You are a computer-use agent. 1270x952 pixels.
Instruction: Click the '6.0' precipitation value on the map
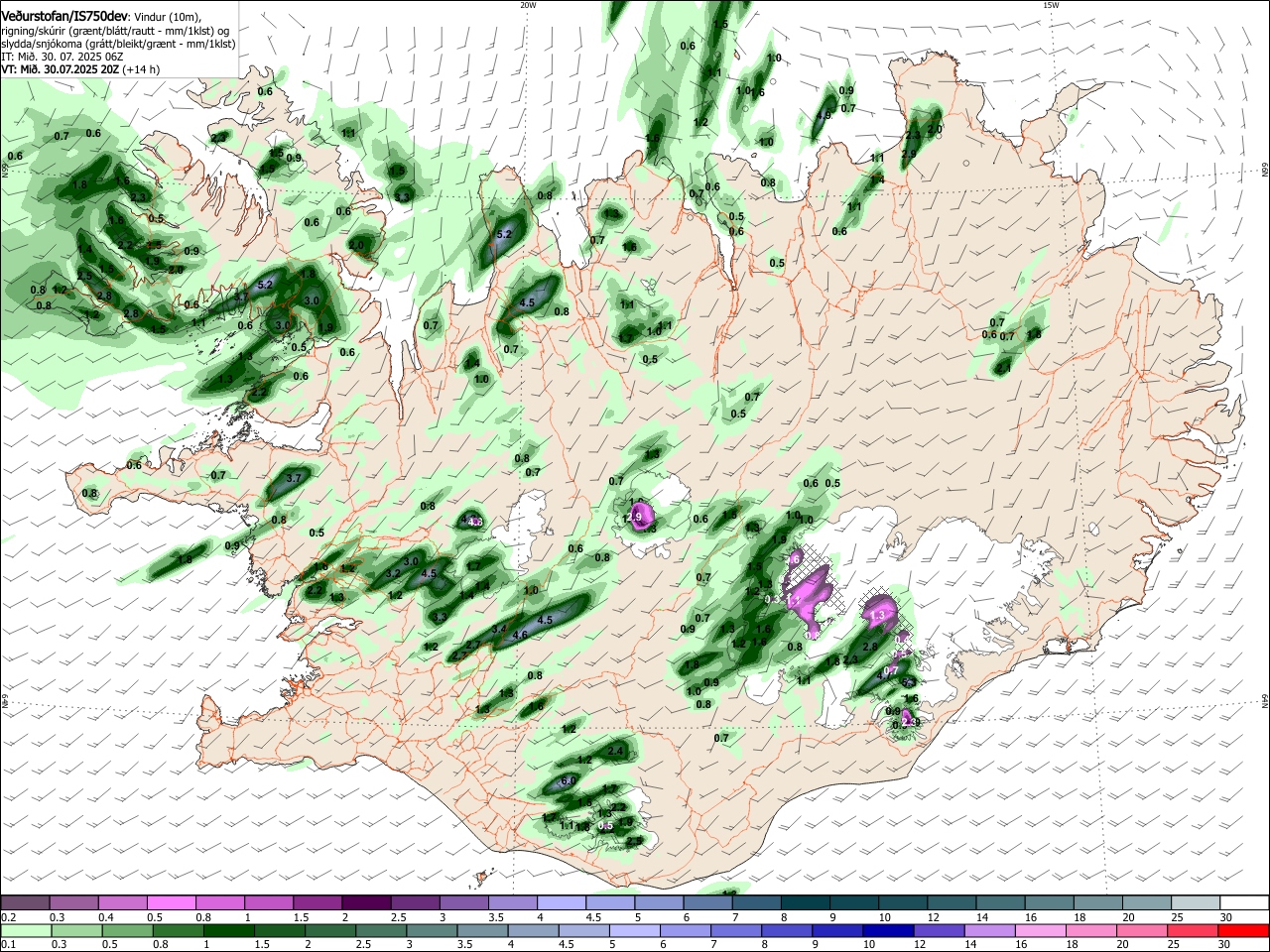569,781
